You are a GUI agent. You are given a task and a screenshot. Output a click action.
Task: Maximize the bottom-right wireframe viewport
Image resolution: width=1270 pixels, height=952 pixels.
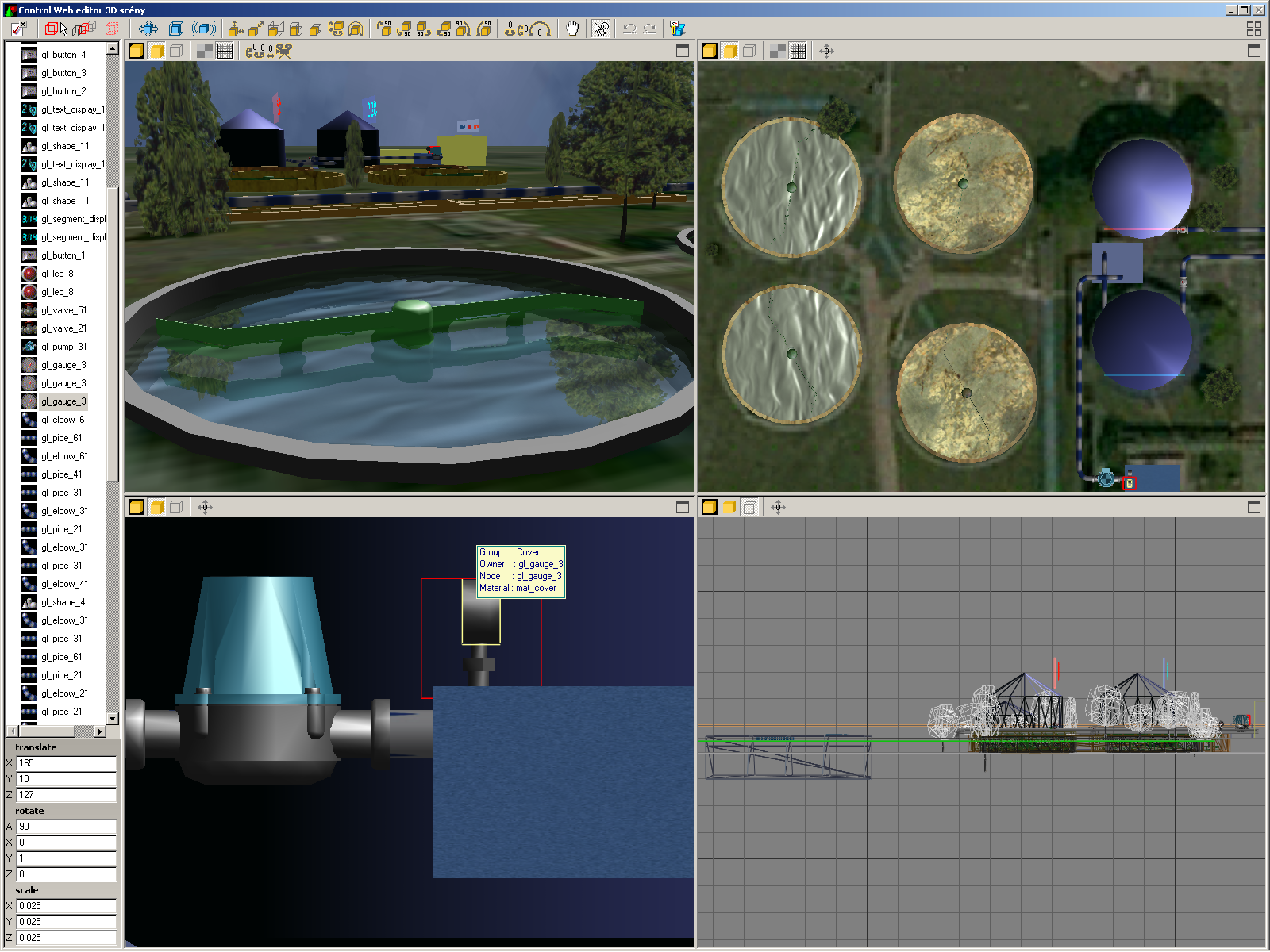click(1253, 508)
